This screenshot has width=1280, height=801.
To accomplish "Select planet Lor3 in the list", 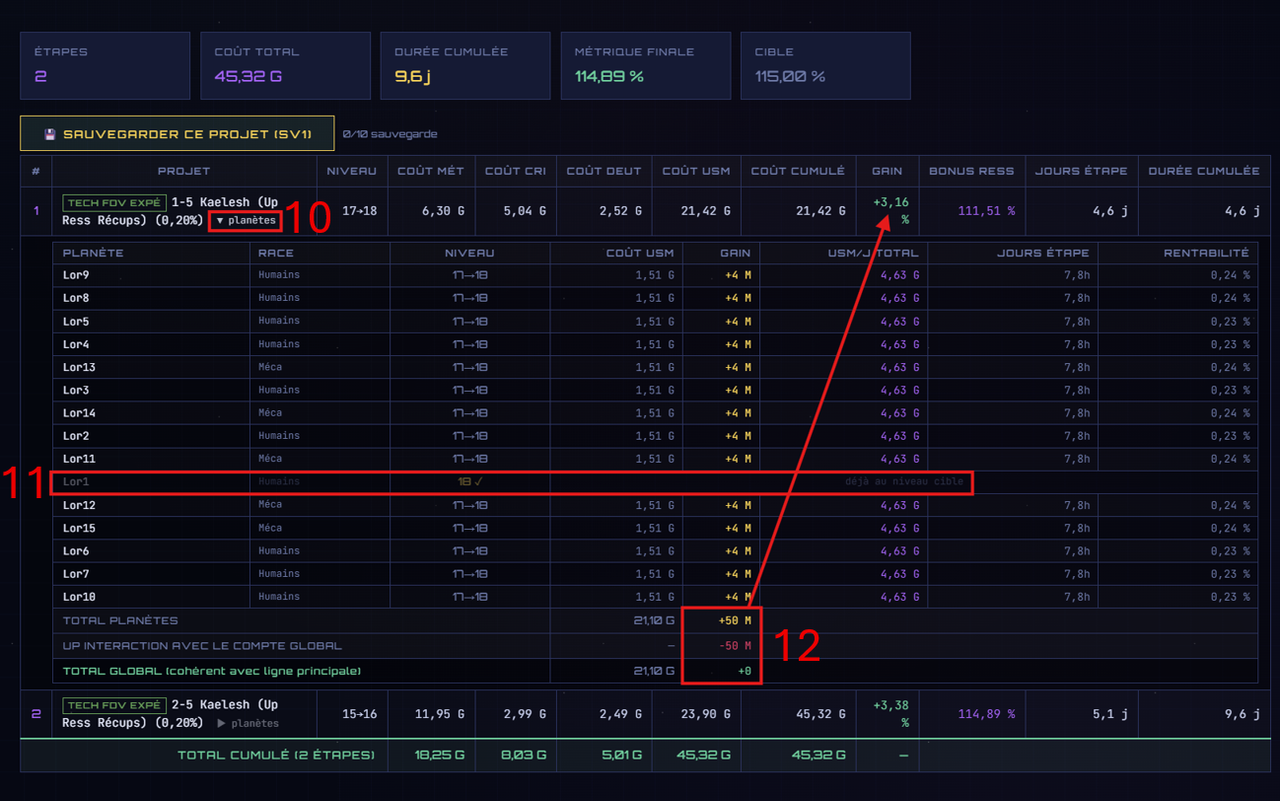I will pos(76,390).
